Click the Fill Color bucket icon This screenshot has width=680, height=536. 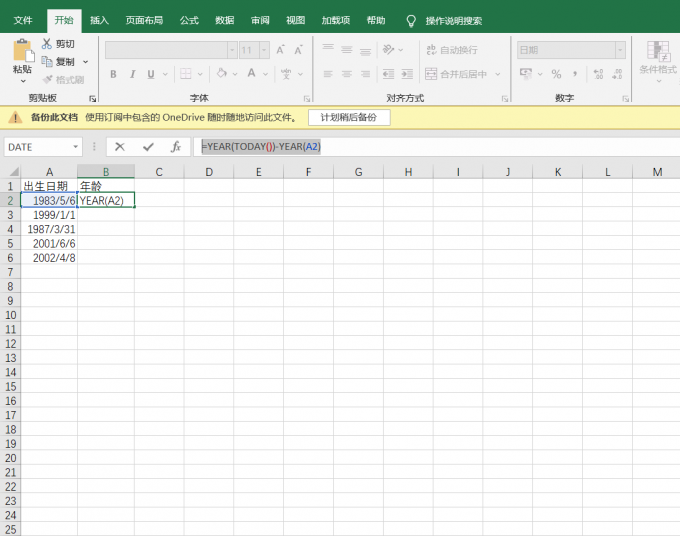pyautogui.click(x=222, y=73)
